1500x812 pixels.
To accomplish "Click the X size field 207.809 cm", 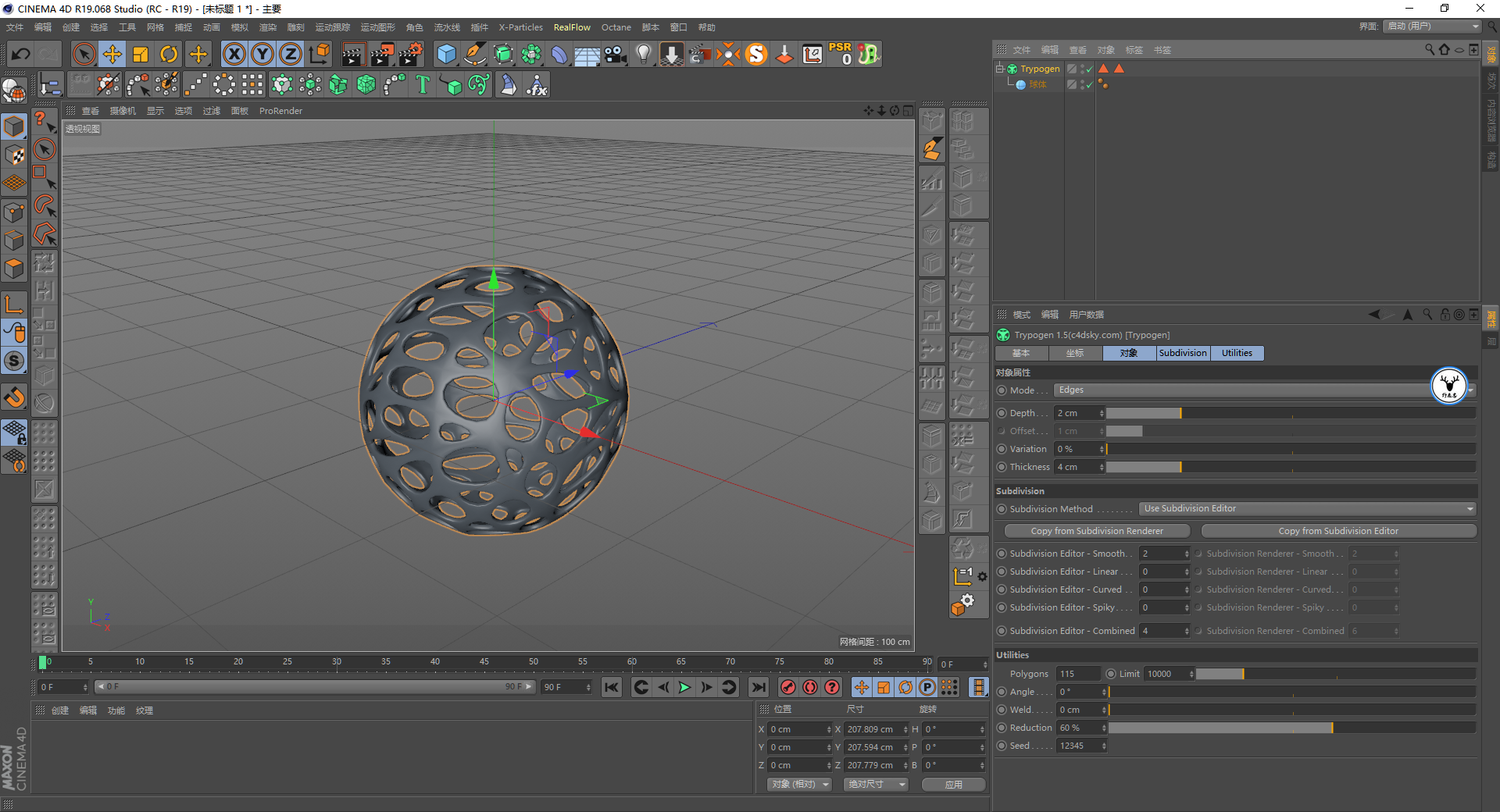I will 873,729.
